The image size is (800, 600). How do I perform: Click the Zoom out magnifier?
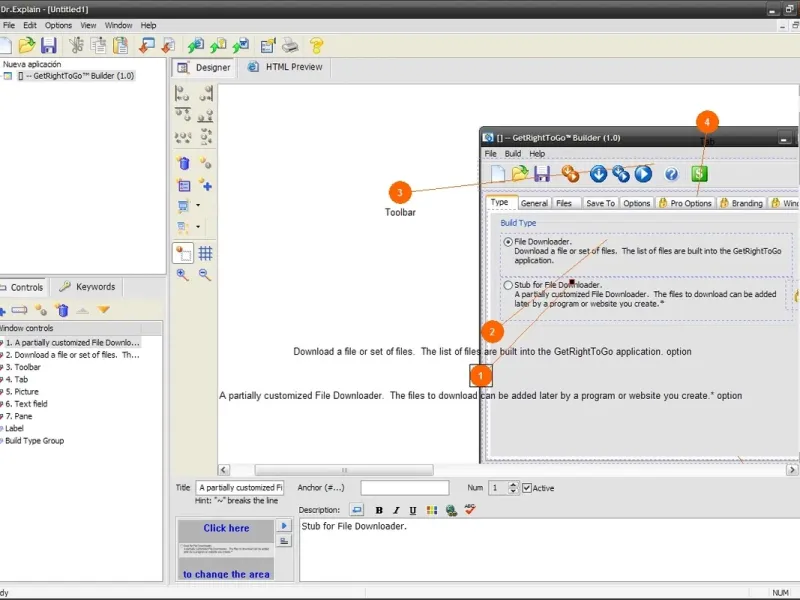(x=205, y=274)
